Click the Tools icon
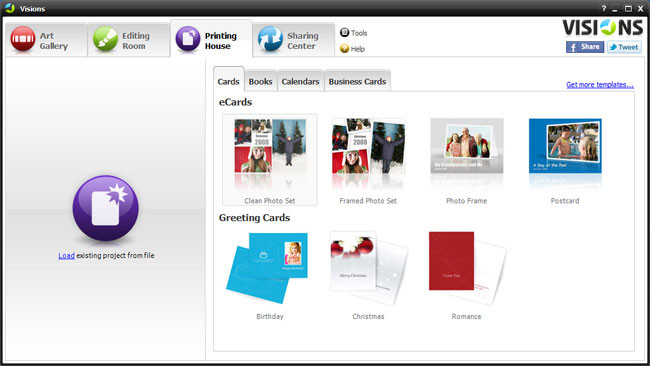The image size is (650, 366). (344, 32)
